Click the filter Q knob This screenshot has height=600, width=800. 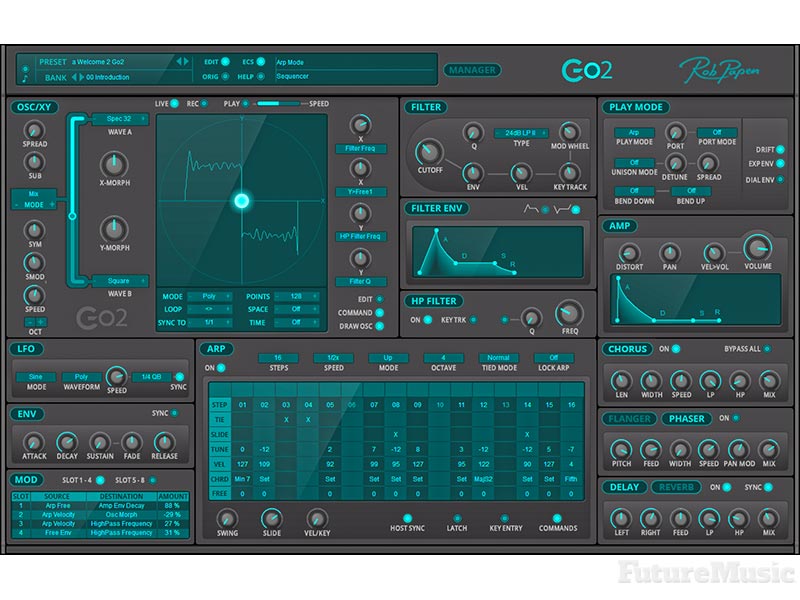pos(473,132)
